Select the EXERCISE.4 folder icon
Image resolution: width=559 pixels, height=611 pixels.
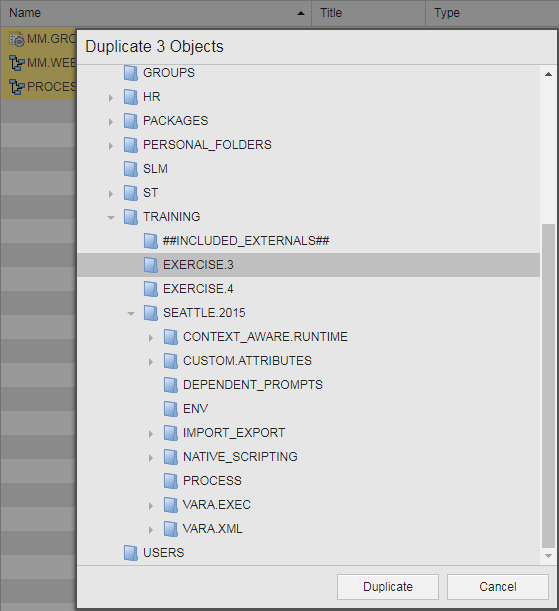pyautogui.click(x=150, y=289)
